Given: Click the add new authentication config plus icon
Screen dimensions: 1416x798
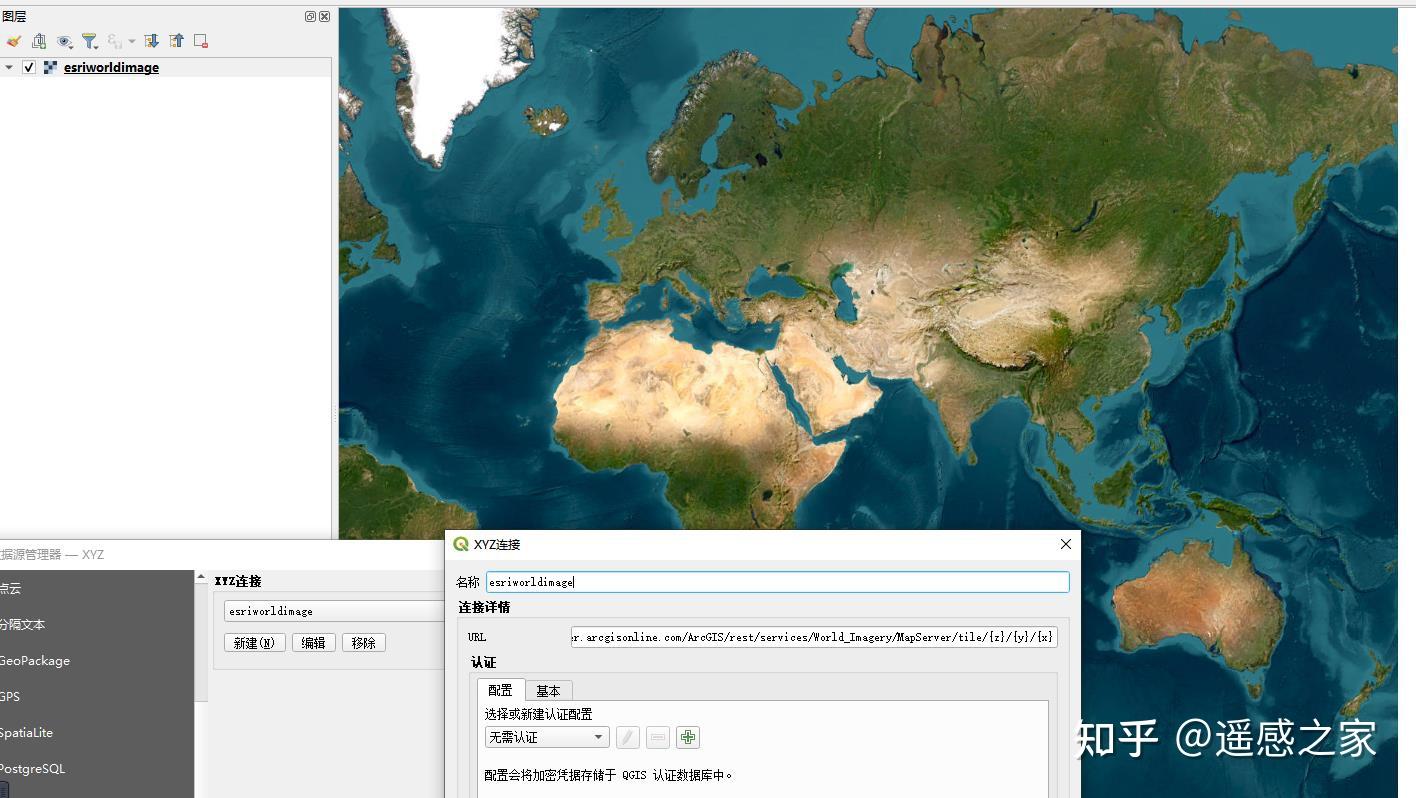Looking at the screenshot, I should tap(687, 737).
